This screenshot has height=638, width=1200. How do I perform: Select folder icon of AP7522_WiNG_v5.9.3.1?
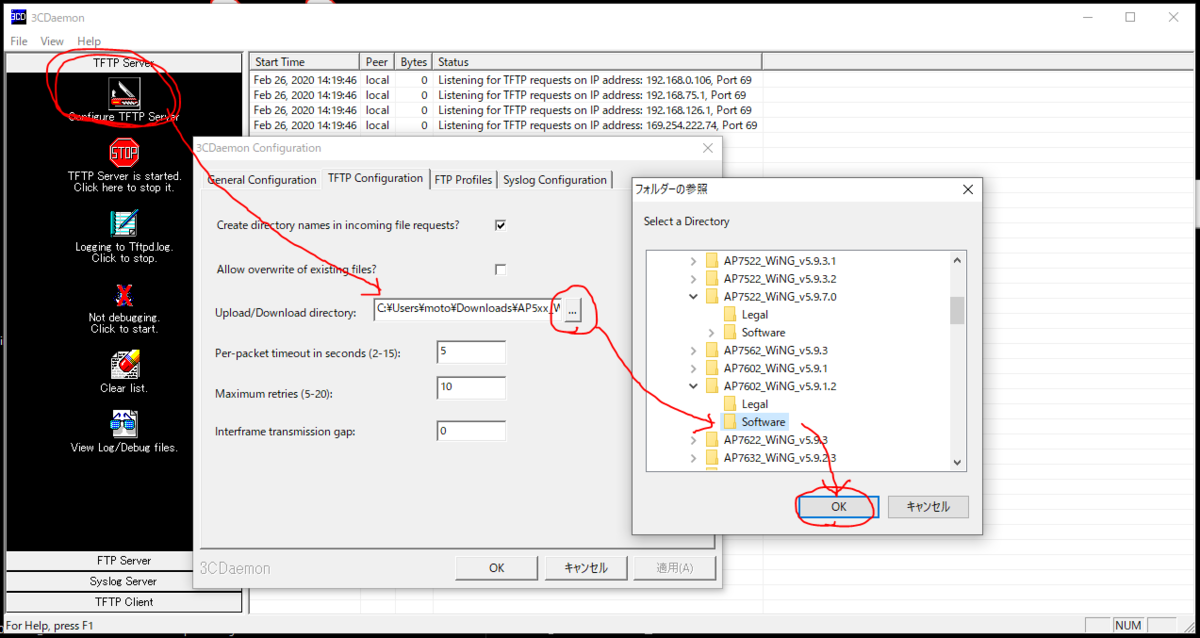pos(712,260)
